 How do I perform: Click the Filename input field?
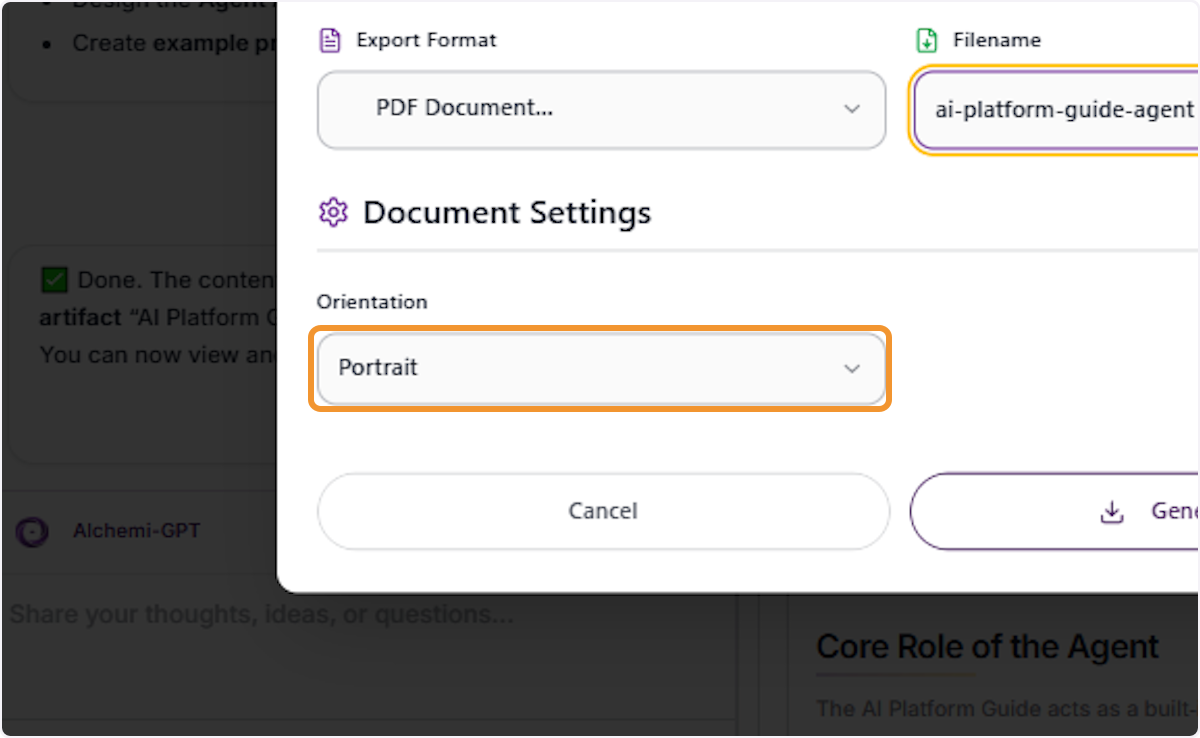[1057, 110]
